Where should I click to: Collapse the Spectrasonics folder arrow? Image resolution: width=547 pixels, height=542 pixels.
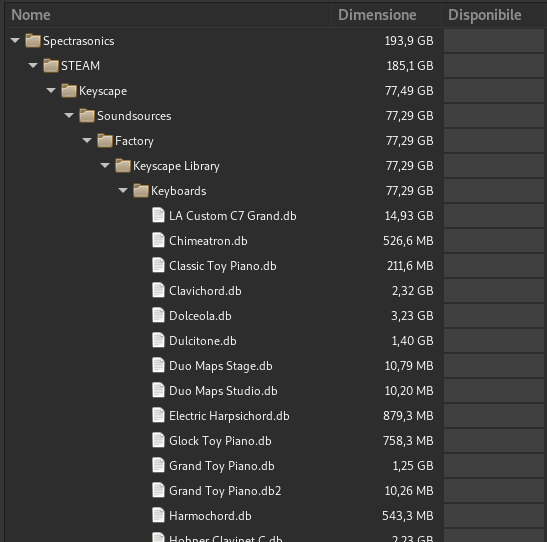tap(15, 40)
